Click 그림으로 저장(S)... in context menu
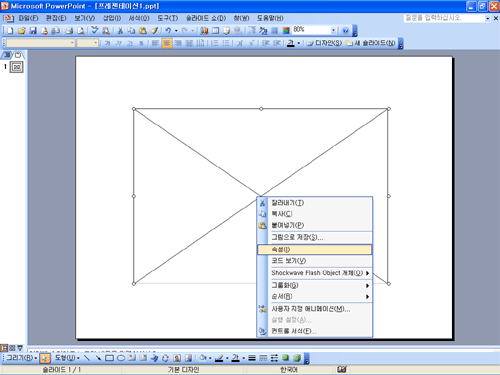The width and height of the screenshot is (500, 375). tap(315, 237)
